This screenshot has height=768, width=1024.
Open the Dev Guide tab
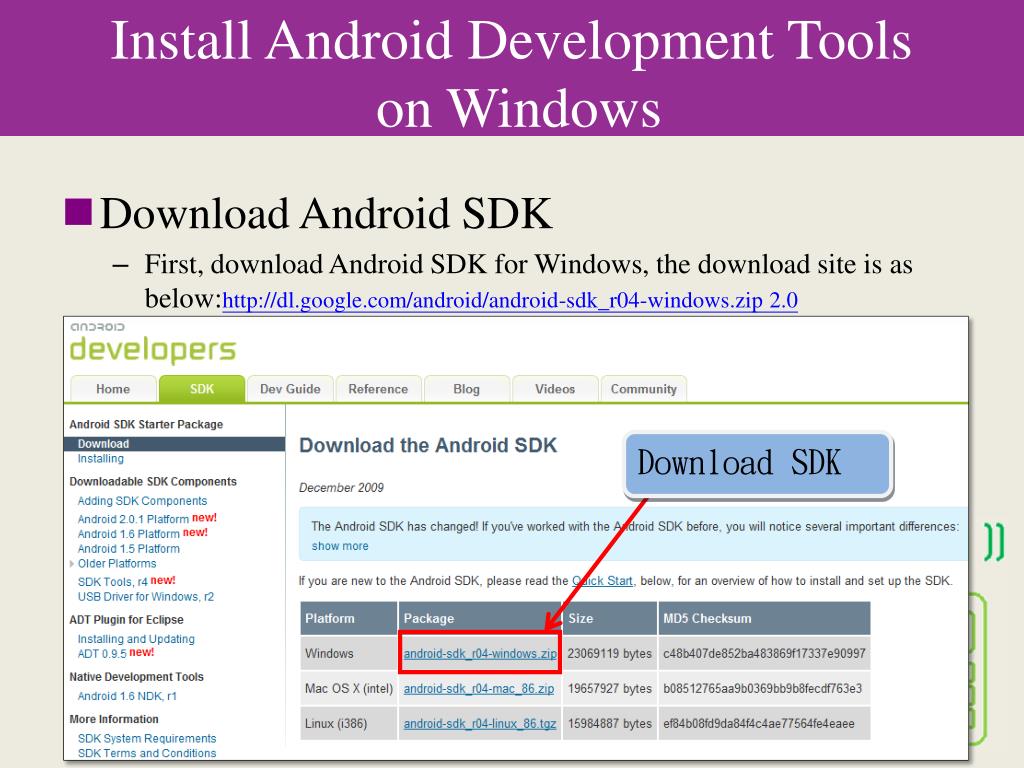[x=290, y=389]
